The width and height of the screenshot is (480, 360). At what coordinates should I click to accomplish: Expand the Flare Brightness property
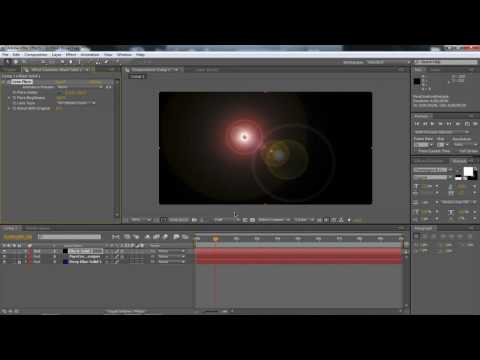click(9, 98)
